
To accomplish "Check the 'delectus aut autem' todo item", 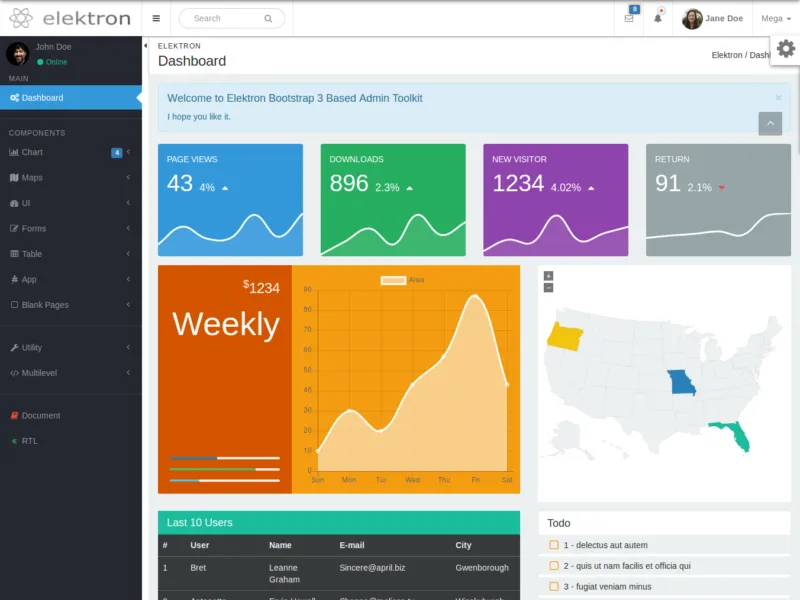I will [554, 545].
